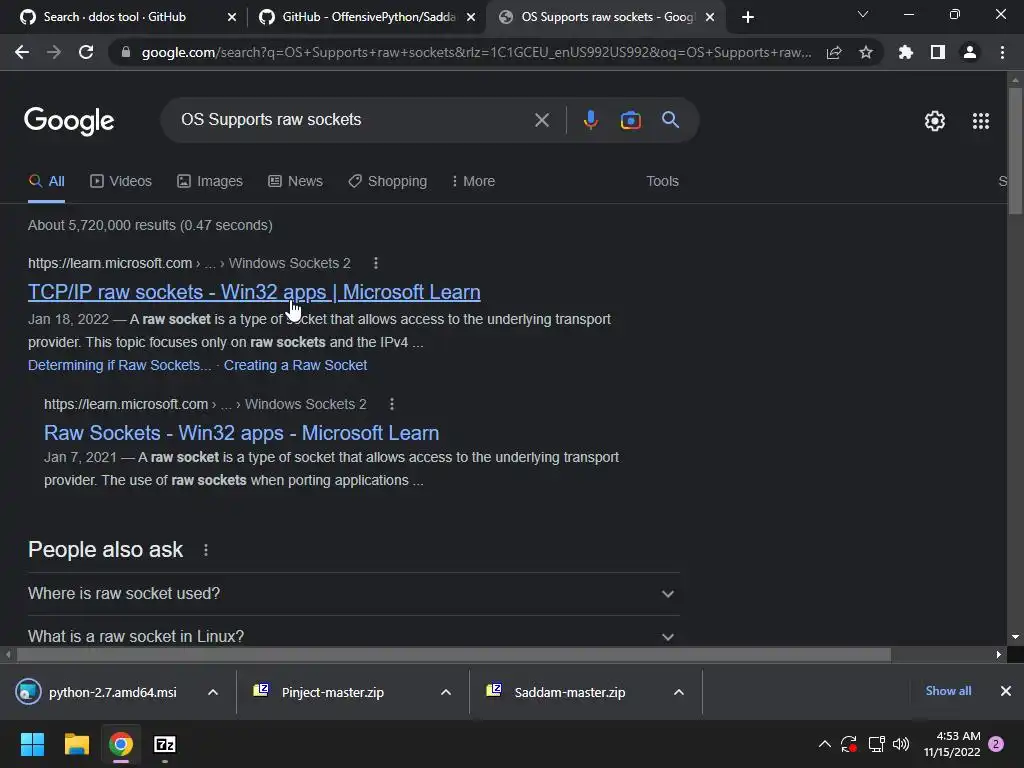Open the Google apps grid
This screenshot has width=1024, height=768.
981,121
